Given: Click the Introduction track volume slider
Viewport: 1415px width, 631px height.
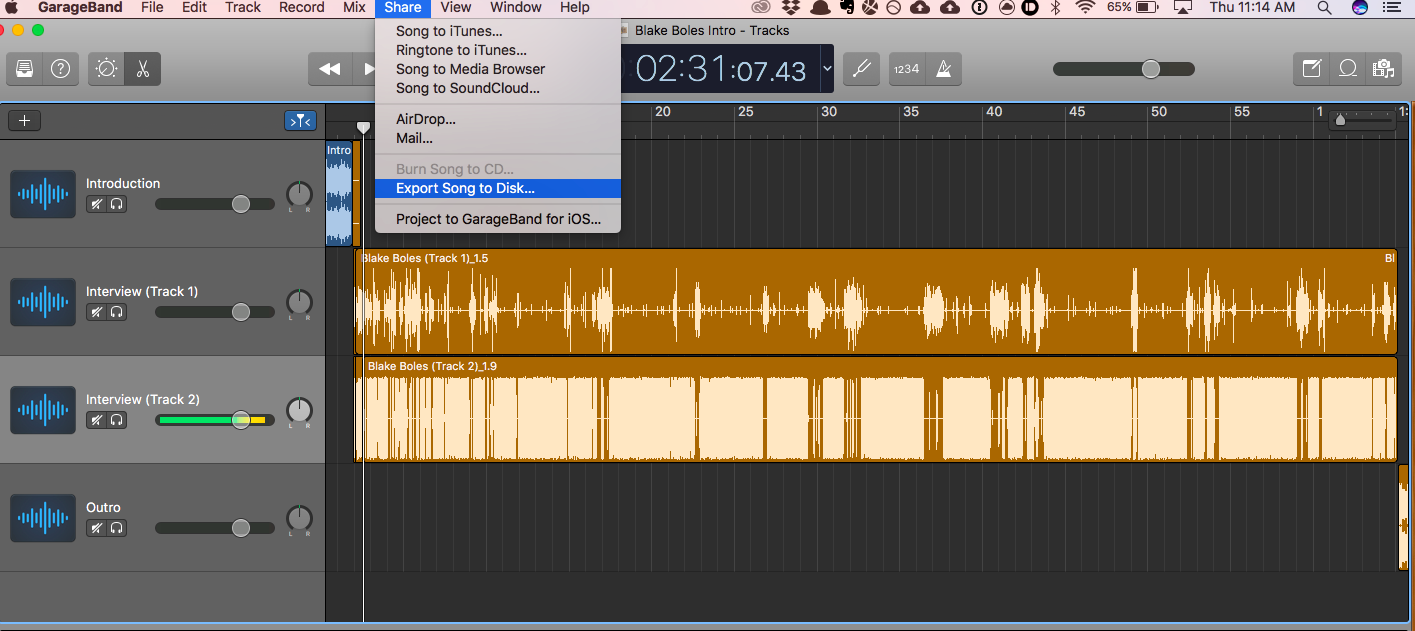Looking at the screenshot, I should click(215, 204).
